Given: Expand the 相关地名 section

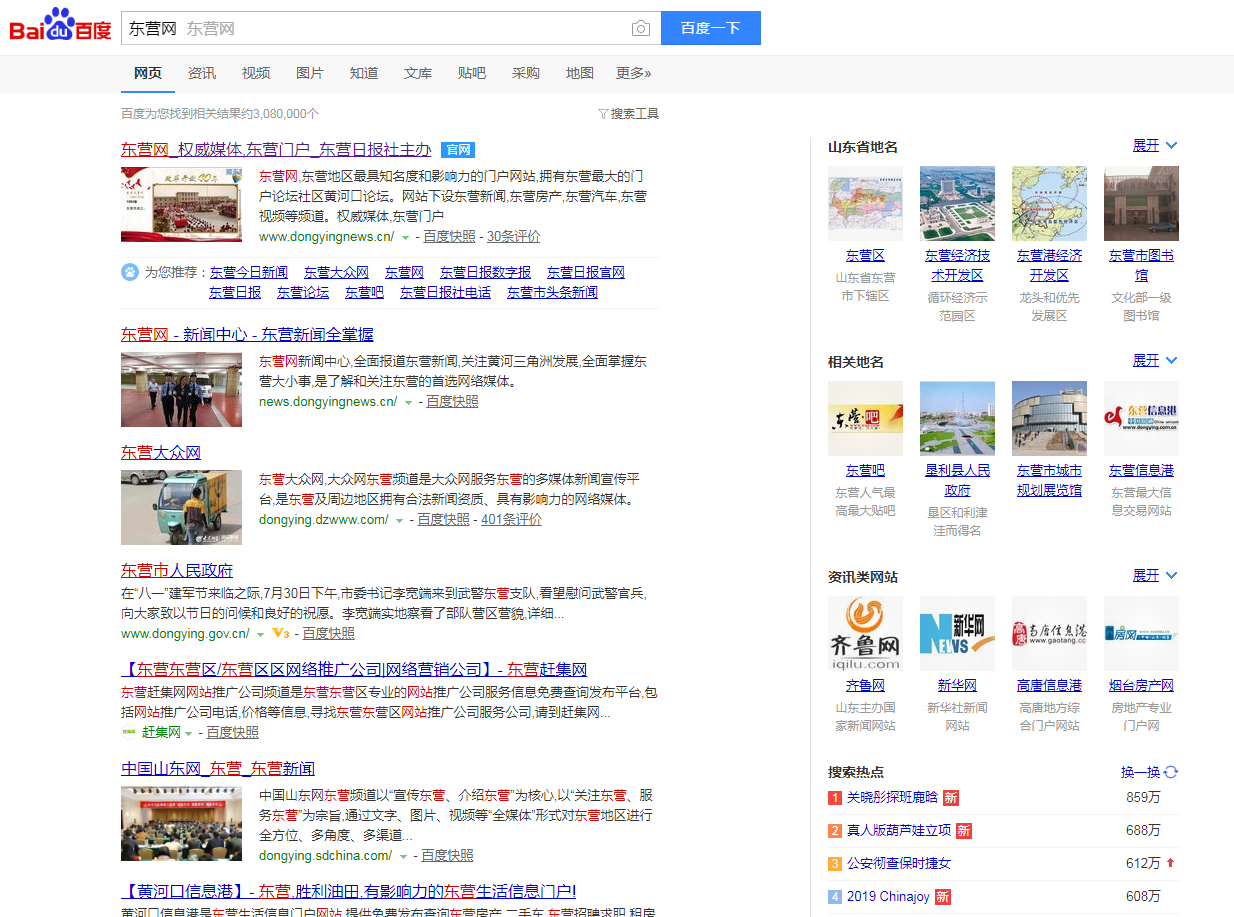Looking at the screenshot, I should click(x=1155, y=361).
